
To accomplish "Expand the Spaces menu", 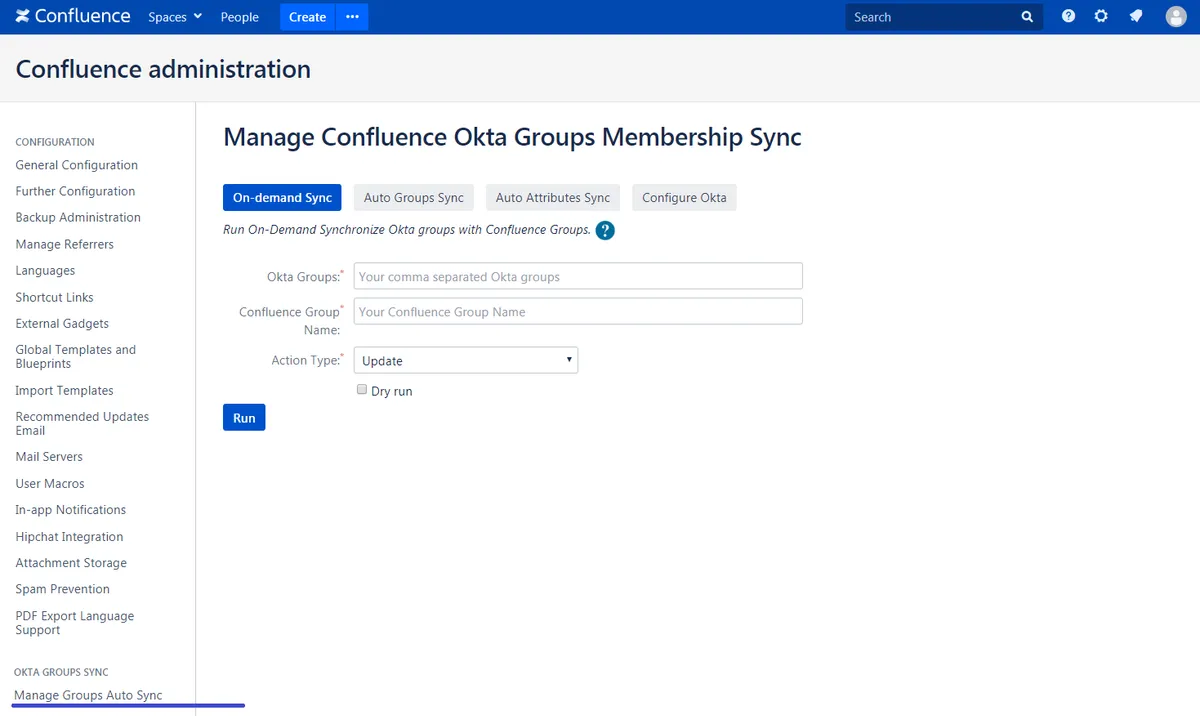I will tap(175, 17).
